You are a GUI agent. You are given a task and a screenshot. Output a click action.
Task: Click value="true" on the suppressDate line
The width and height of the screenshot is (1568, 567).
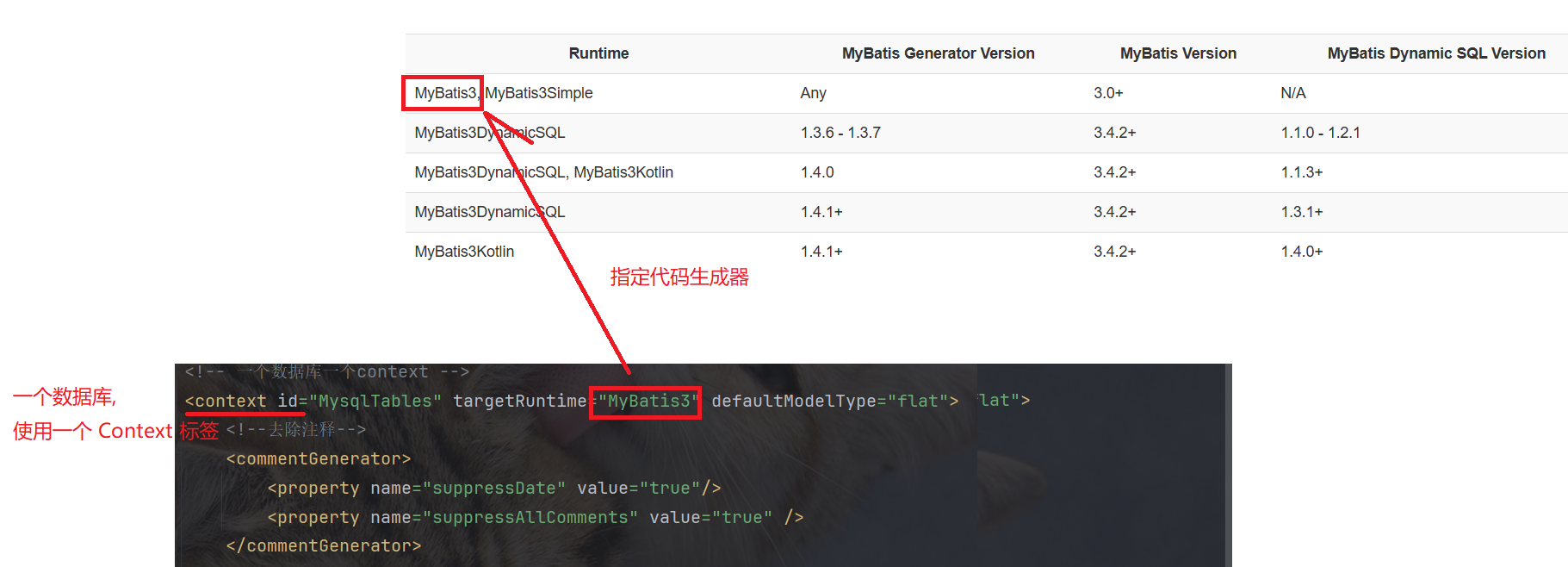[639, 489]
